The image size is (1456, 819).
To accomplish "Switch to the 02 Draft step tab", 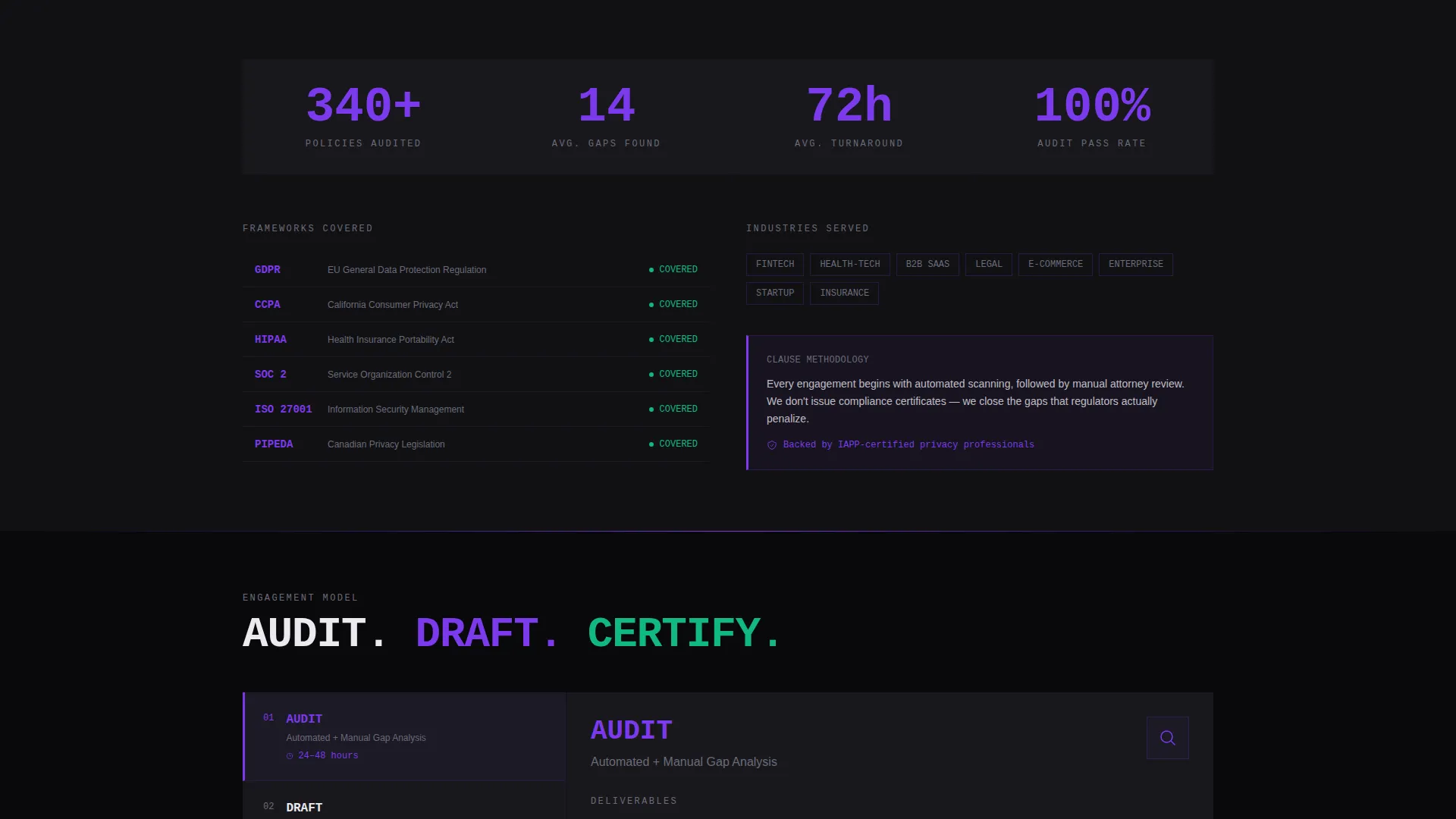I will pos(404,801).
